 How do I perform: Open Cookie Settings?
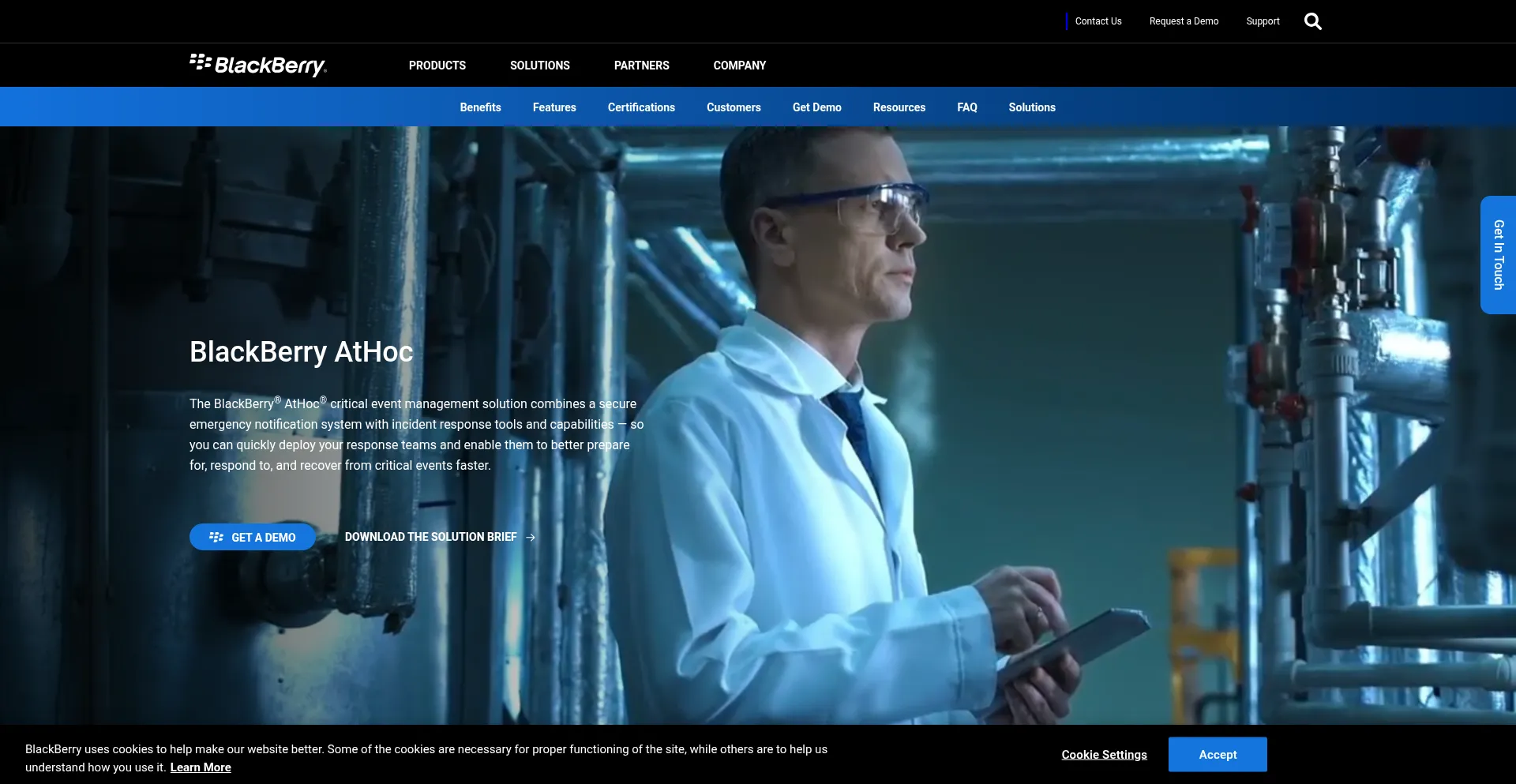coord(1103,755)
